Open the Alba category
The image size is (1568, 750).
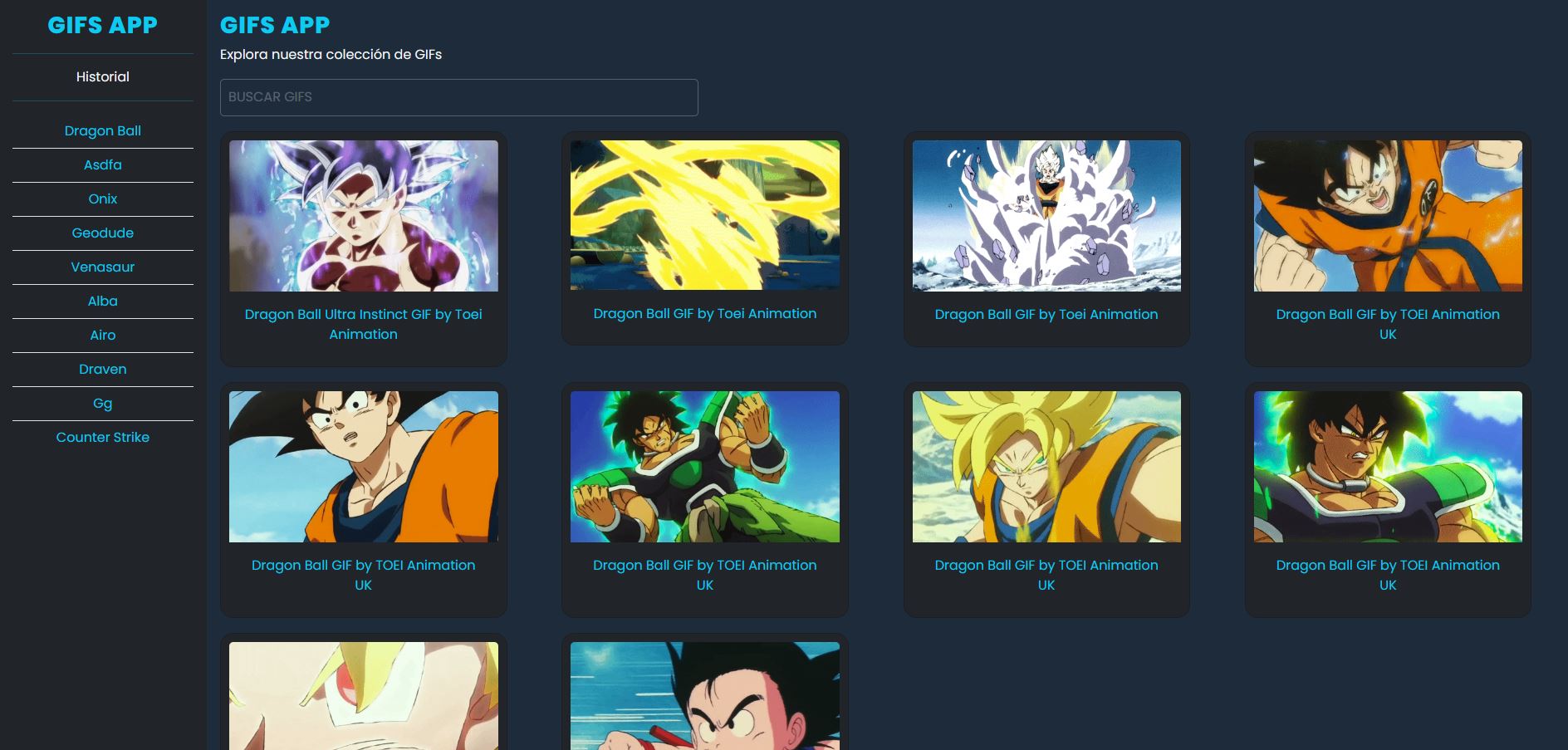click(102, 301)
